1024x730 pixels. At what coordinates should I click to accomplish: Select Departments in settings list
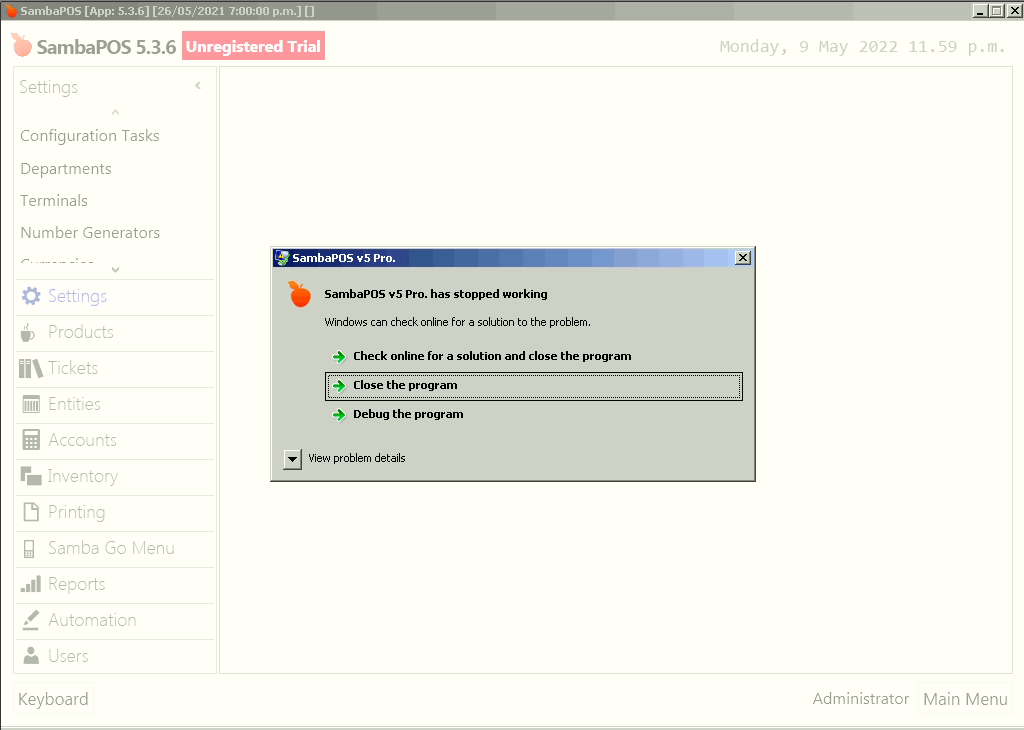66,169
